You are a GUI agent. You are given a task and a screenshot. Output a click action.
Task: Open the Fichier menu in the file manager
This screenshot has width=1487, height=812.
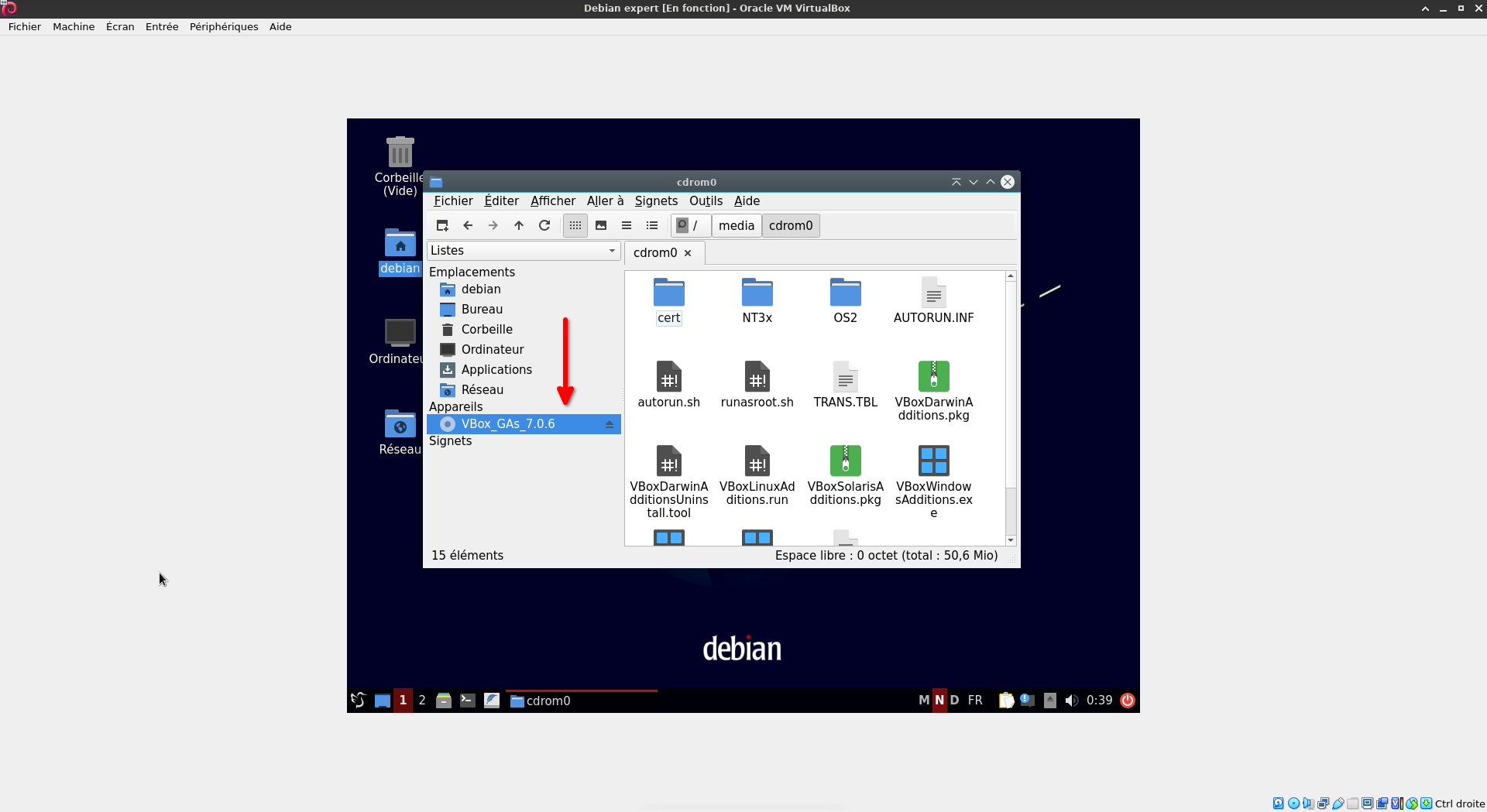pyautogui.click(x=453, y=200)
